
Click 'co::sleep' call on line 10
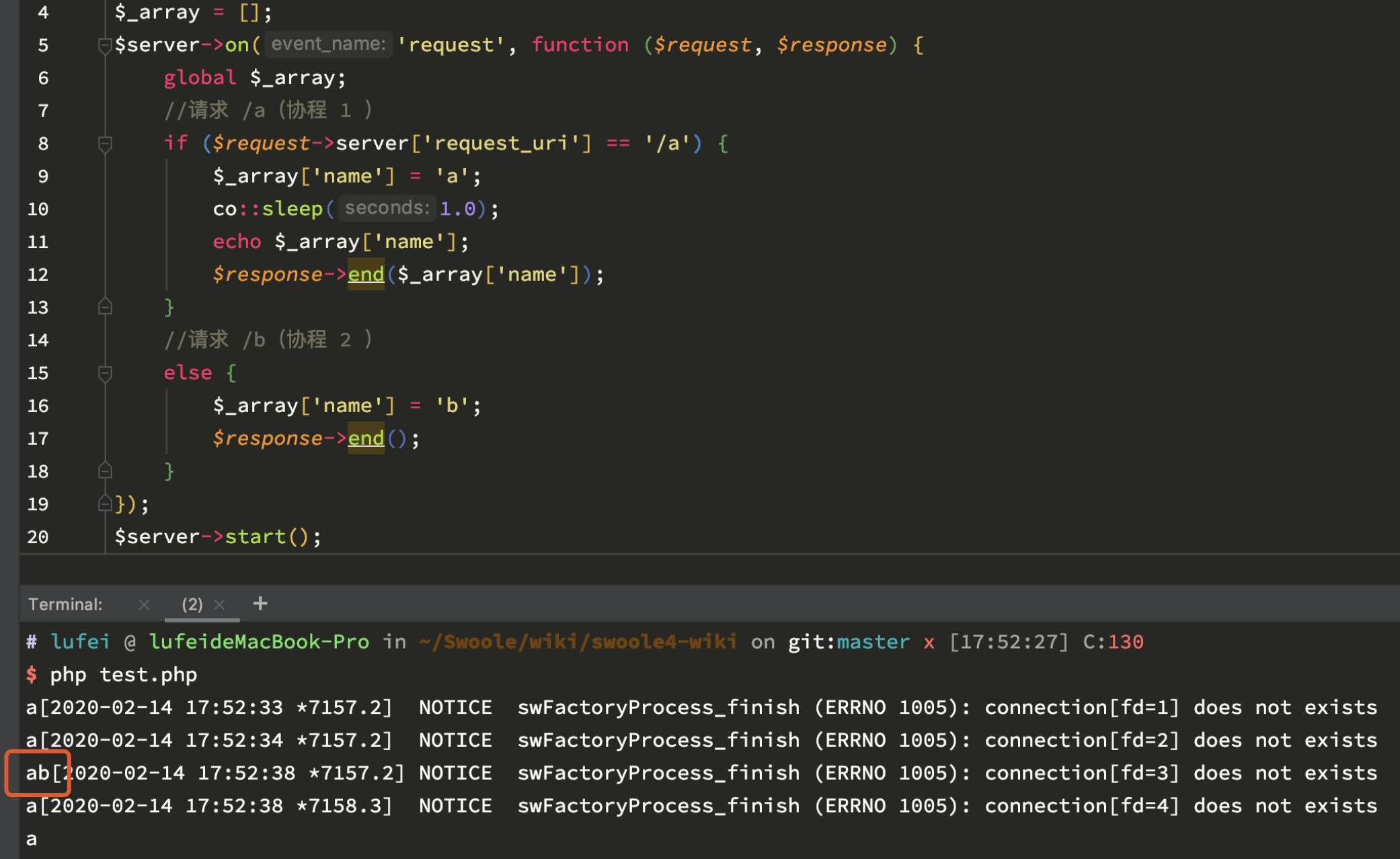click(x=268, y=209)
